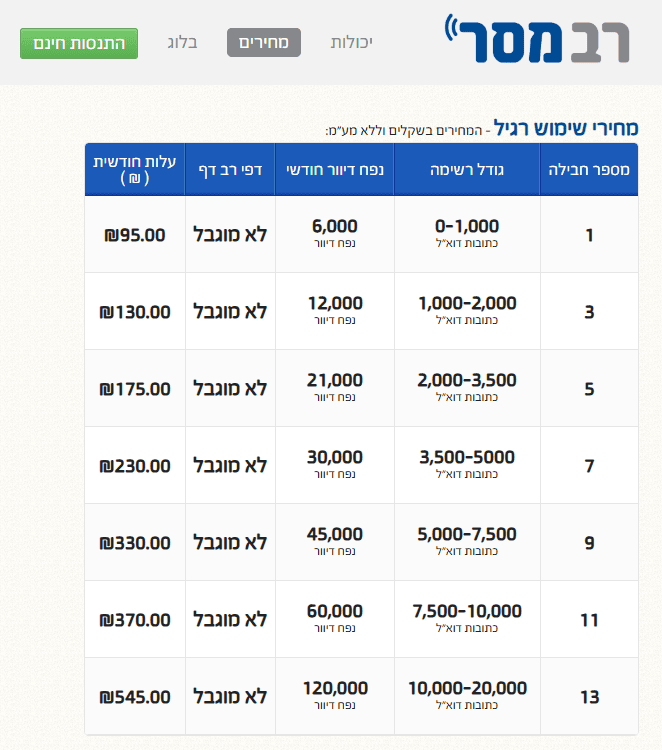Viewport: 662px width, 750px height.
Task: Click the ₪130.00 monthly cost
Action: (135, 312)
